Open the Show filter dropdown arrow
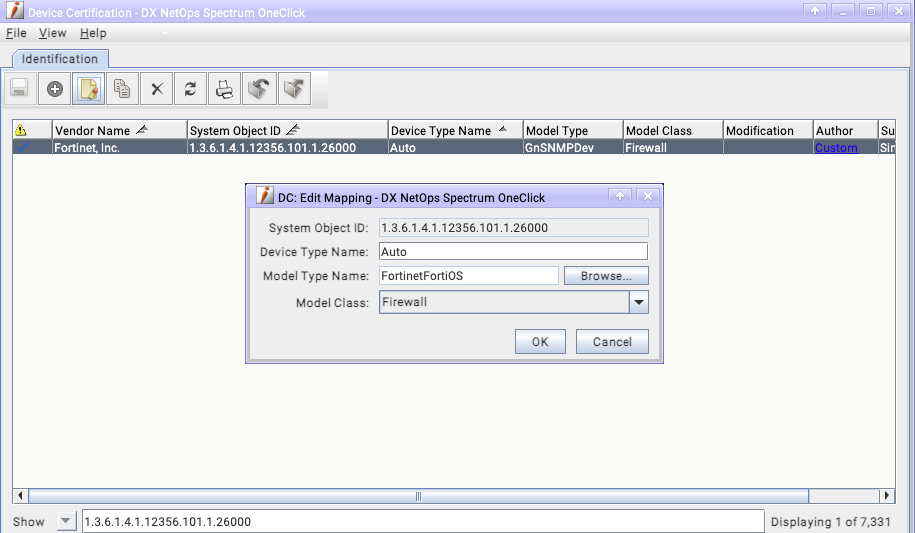The width and height of the screenshot is (915, 533). click(x=66, y=521)
